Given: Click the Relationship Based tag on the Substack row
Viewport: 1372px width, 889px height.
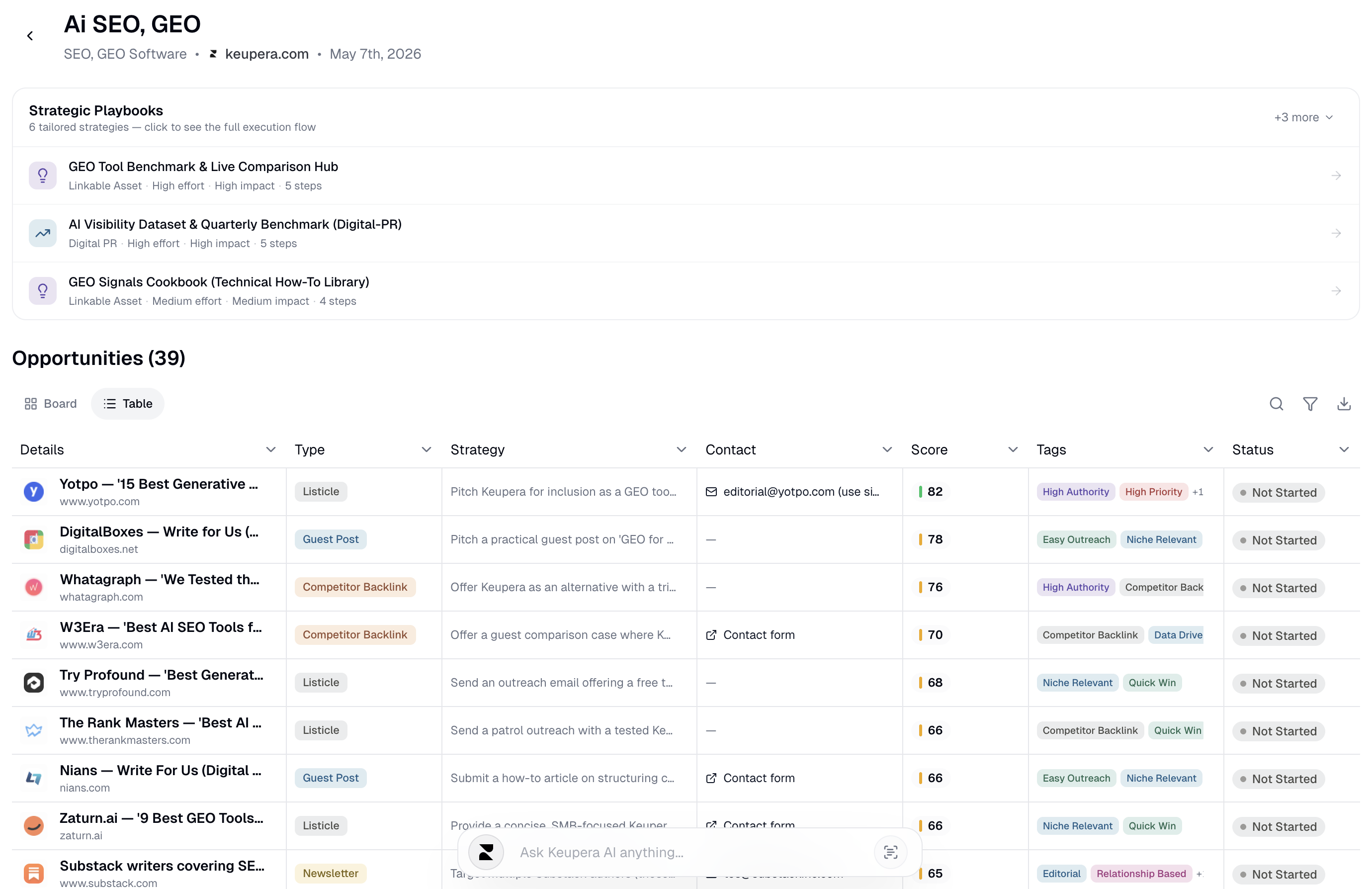Looking at the screenshot, I should (1141, 874).
